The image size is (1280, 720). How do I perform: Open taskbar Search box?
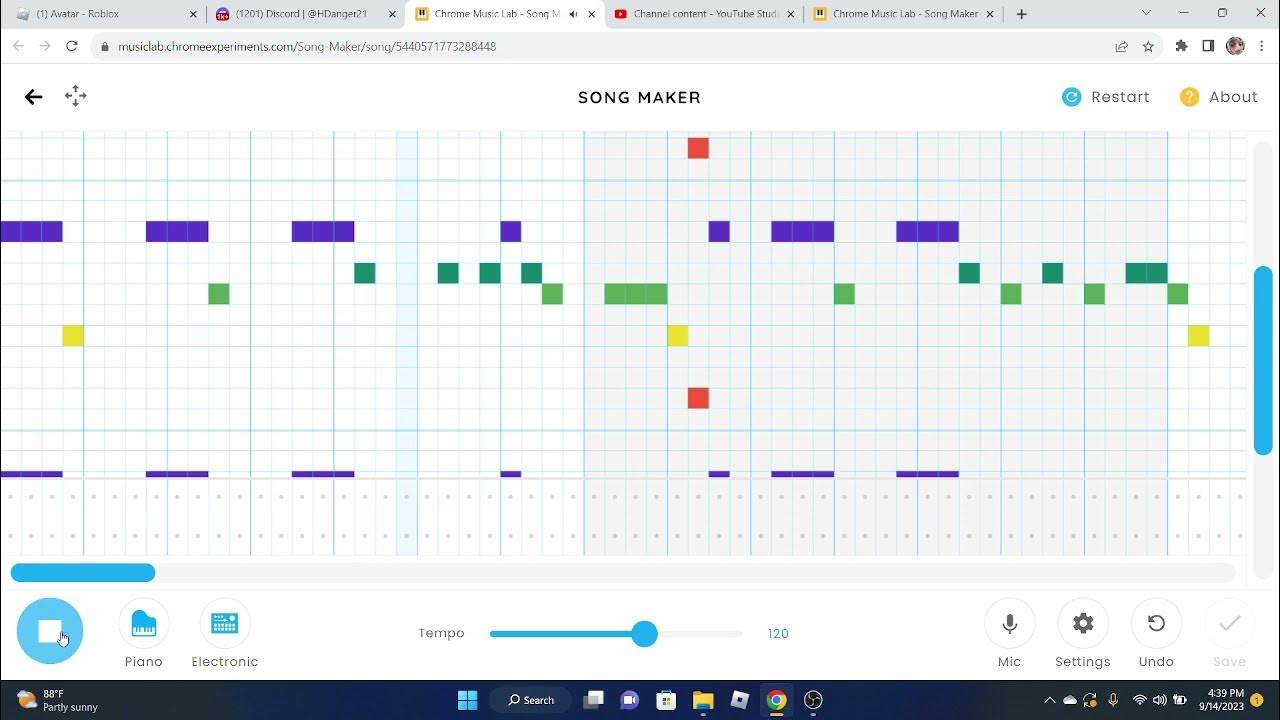[x=531, y=700]
